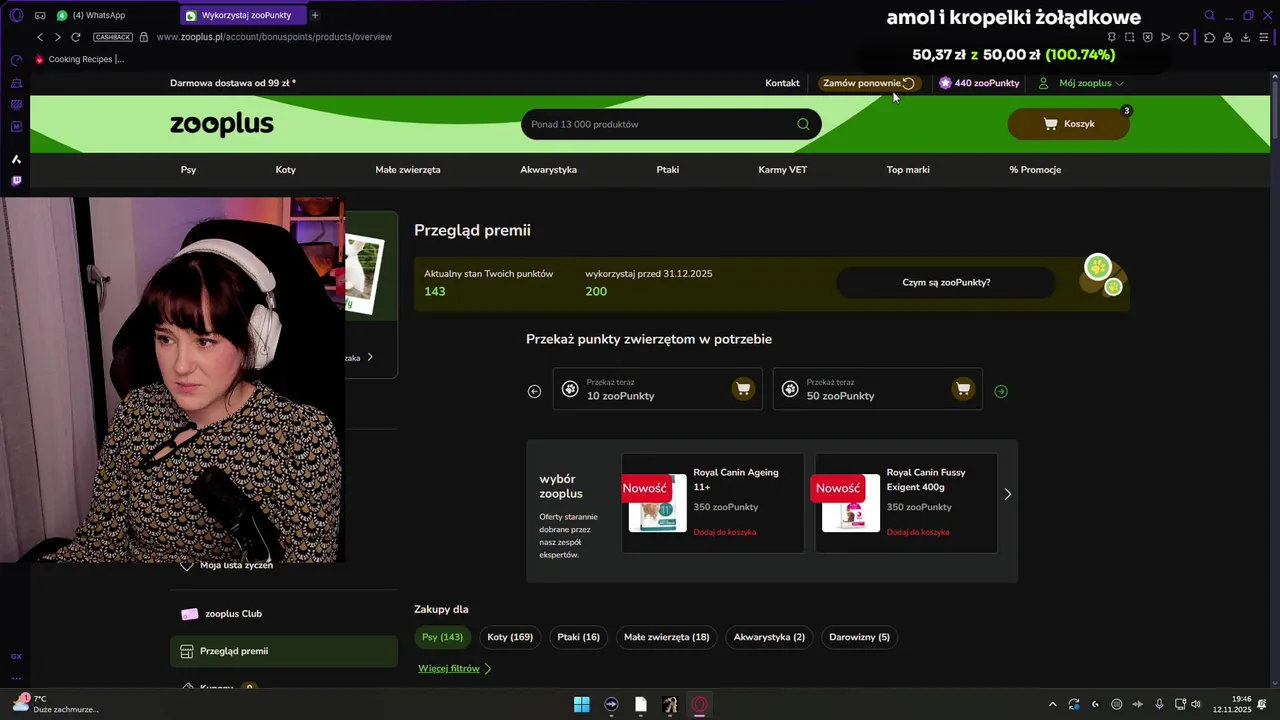Open a new browser tab
This screenshot has height=720, width=1280.
click(315, 15)
